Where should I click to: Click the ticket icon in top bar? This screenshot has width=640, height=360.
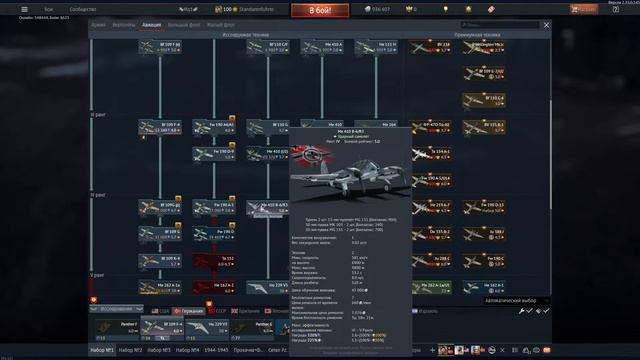pos(491,9)
